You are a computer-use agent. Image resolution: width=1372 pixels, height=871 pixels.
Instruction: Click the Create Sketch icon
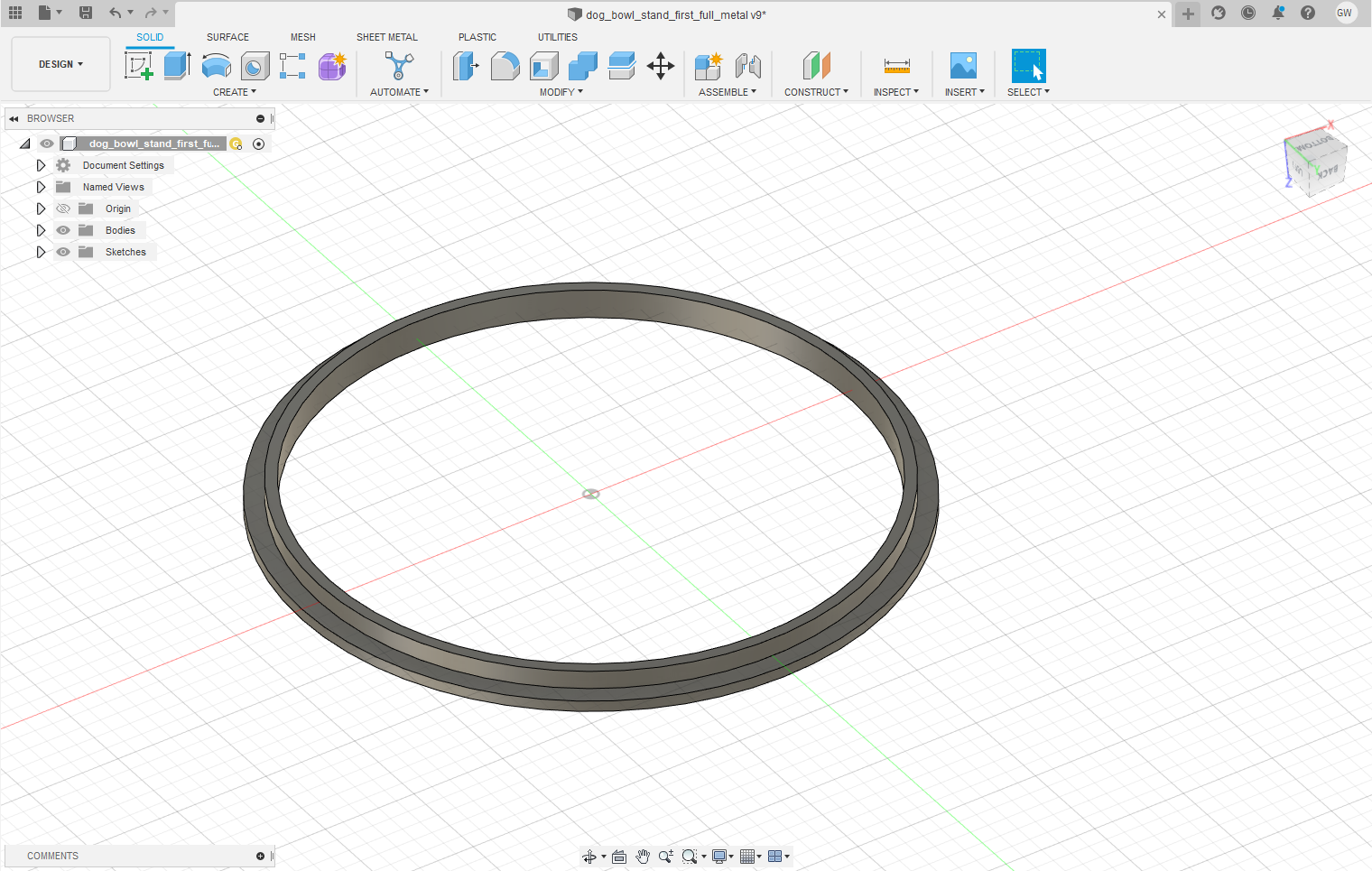pos(138,66)
